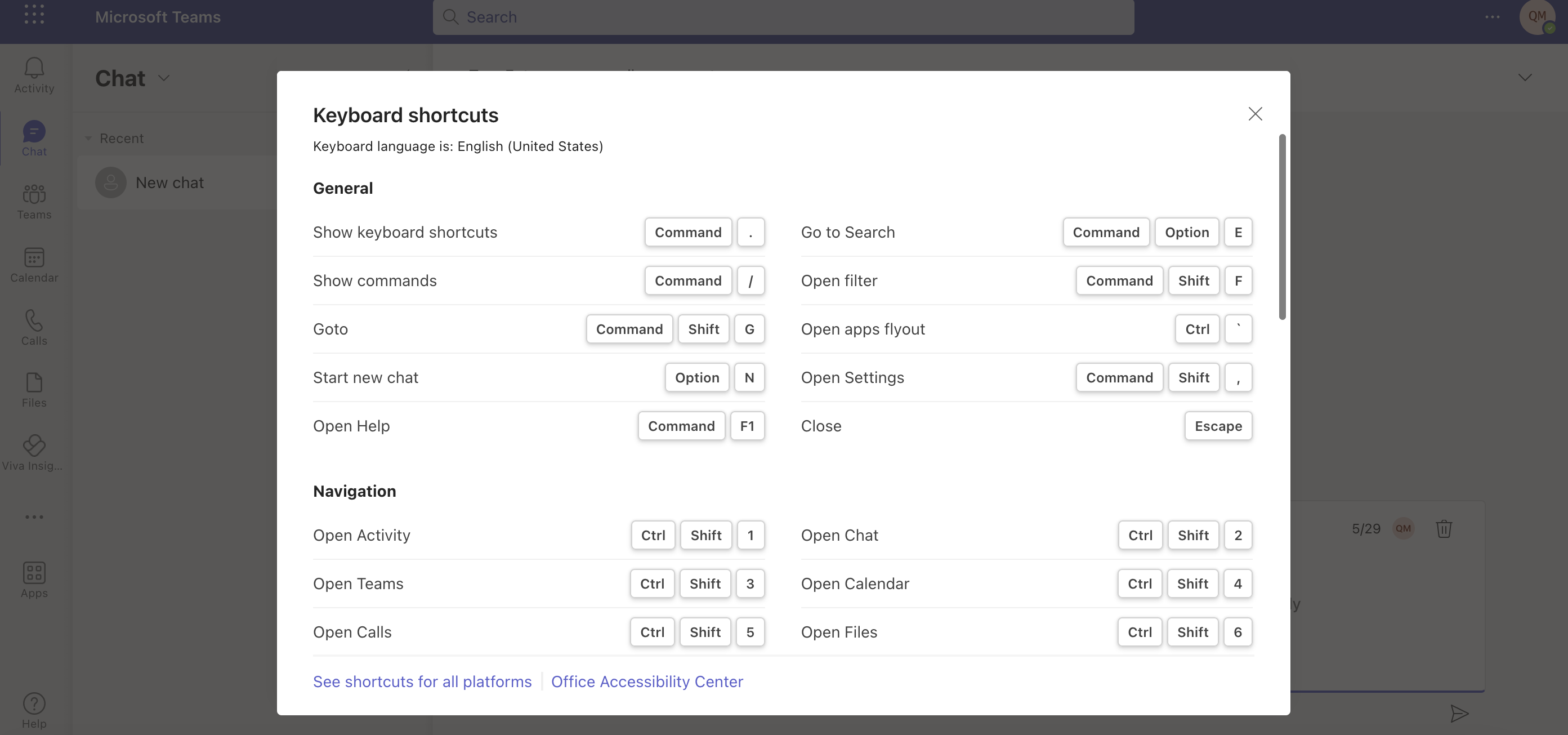Viewport: 1568px width, 735px height.
Task: Select the New chat list item
Action: tap(177, 182)
